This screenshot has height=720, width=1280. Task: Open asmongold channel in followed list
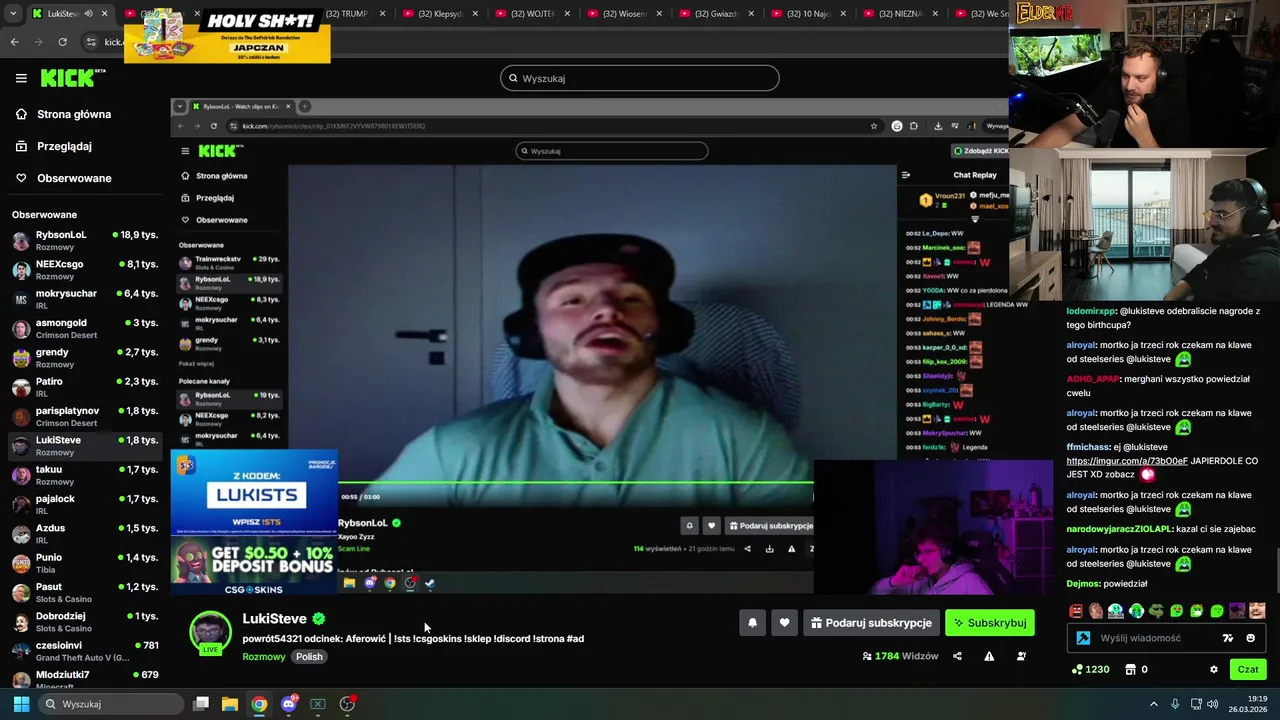84,328
